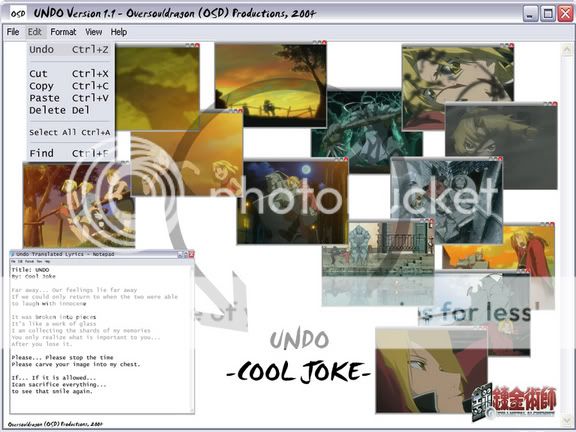Choose Copy in the Edit menu
This screenshot has height=432, width=576.
click(x=69, y=86)
